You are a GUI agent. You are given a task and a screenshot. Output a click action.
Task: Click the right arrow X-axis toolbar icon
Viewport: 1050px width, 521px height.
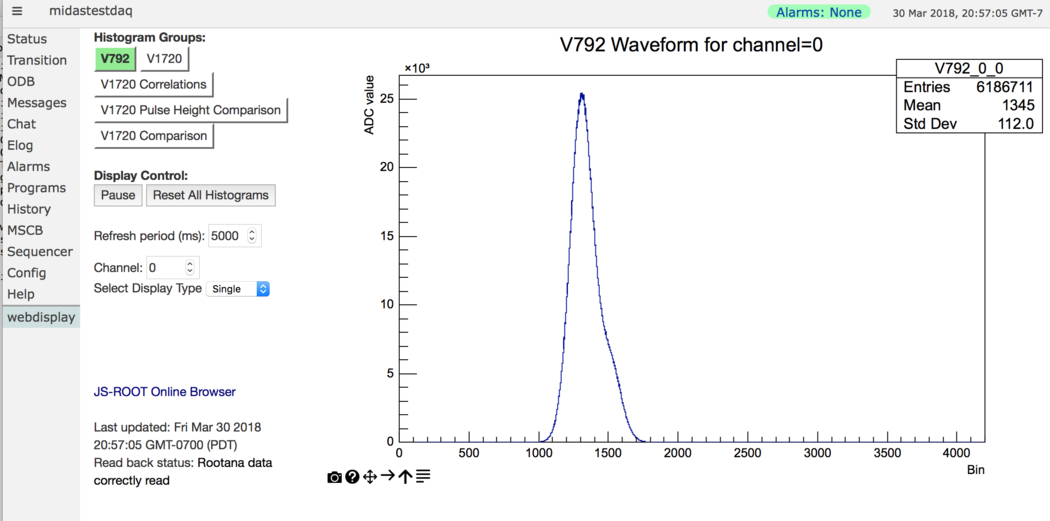point(388,477)
